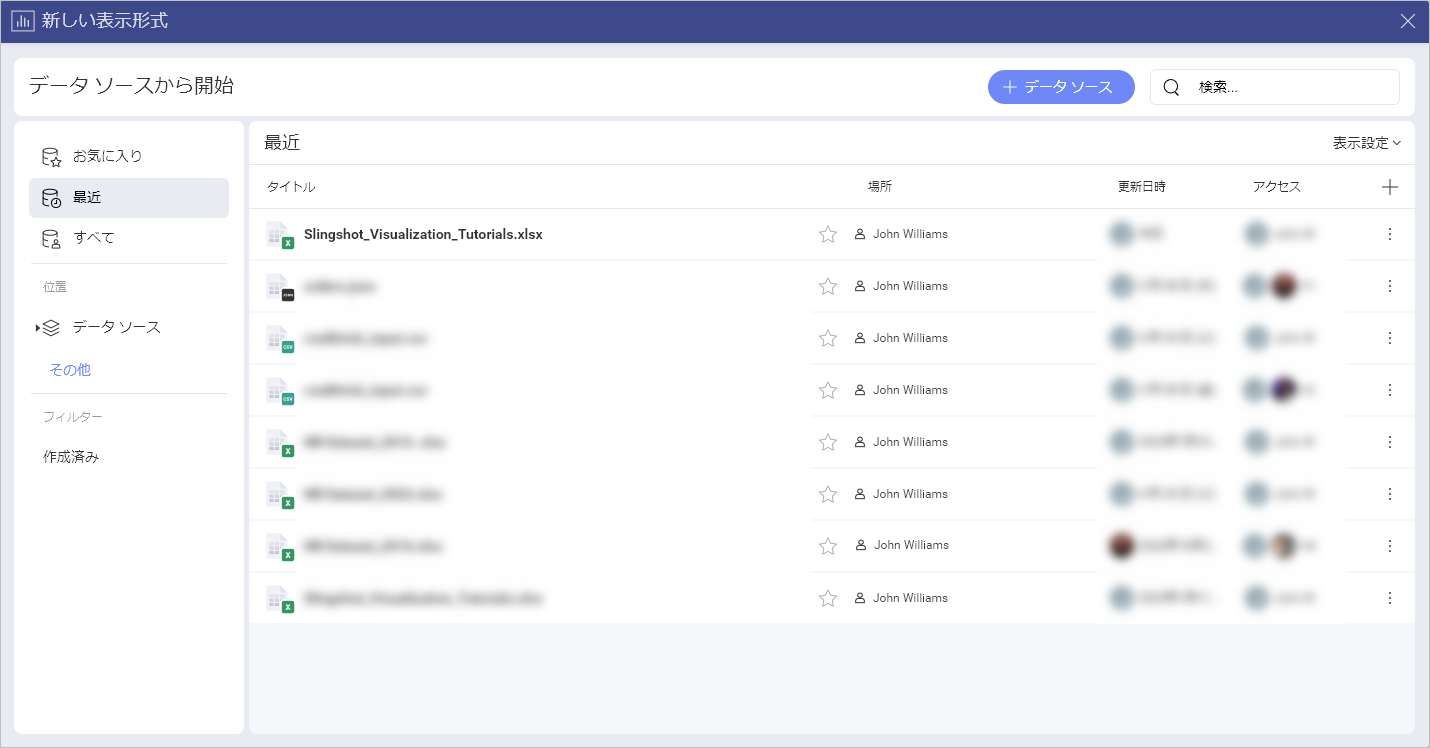Image resolution: width=1430 pixels, height=748 pixels.
Task: Click the layers icon beside データ ソース
Action: click(52, 327)
